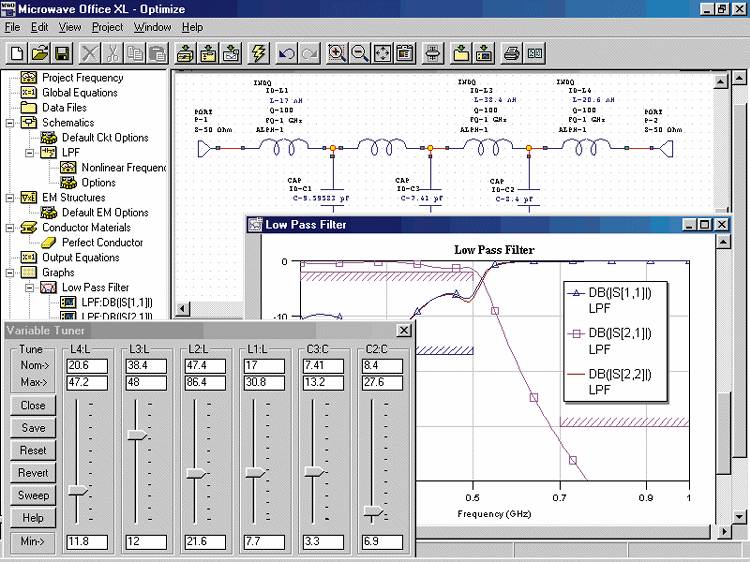
Task: Click the Redo arrow icon
Action: coord(309,53)
